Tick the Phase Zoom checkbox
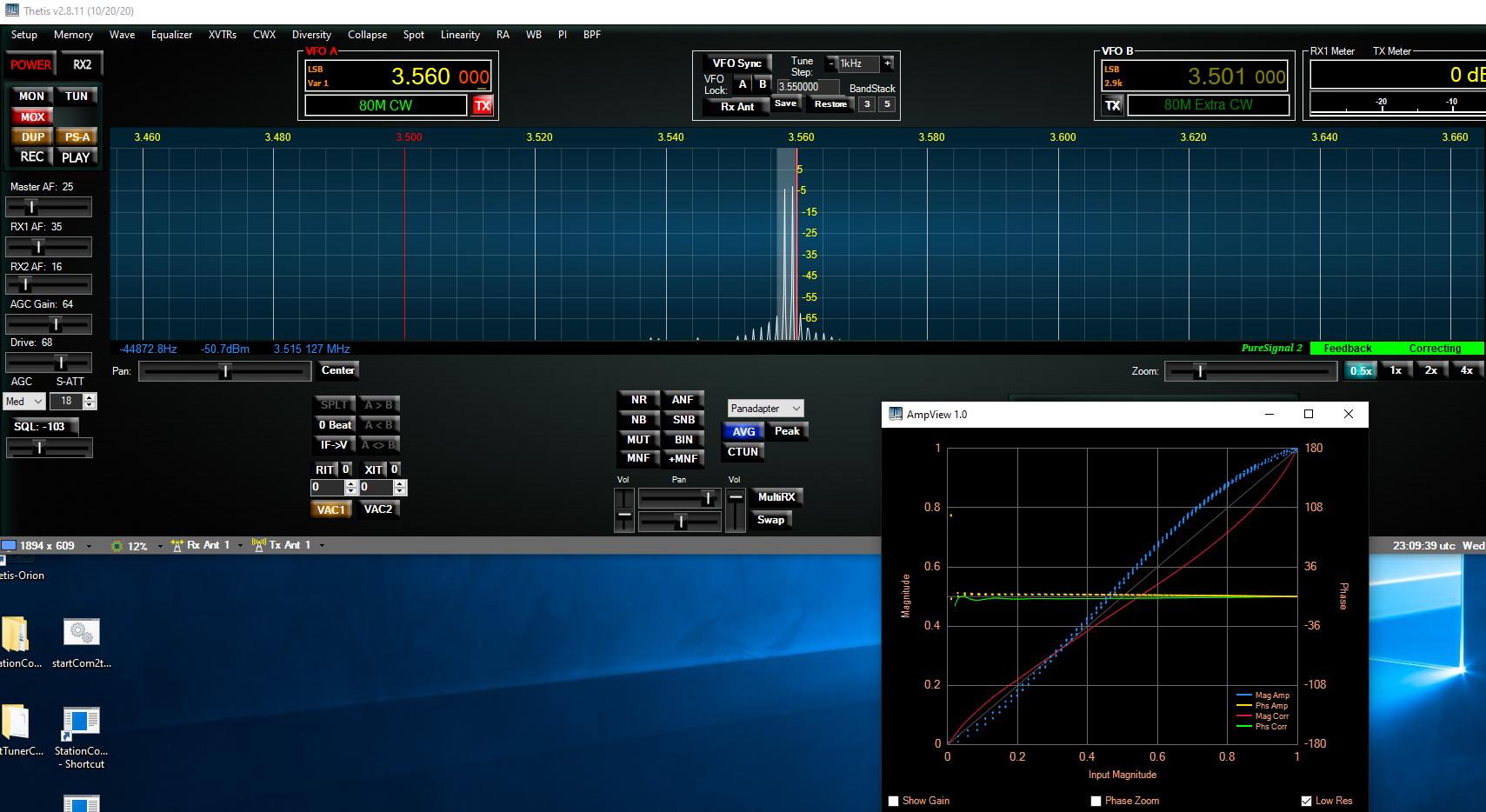Viewport: 1486px width, 812px height. [1096, 801]
